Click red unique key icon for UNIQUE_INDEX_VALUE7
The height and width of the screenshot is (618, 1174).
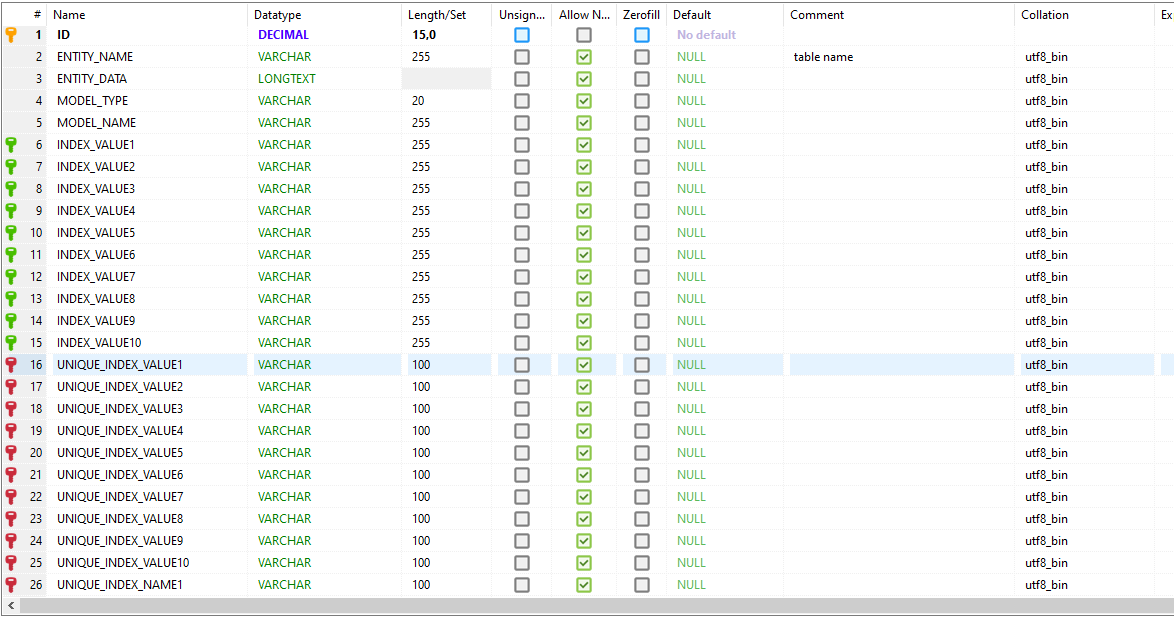click(11, 497)
